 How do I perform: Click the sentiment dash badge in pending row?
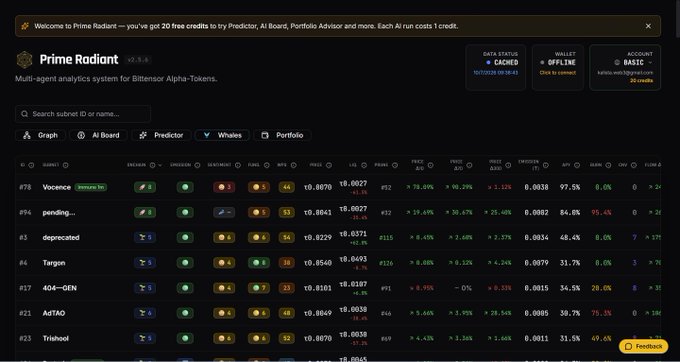pyautogui.click(x=224, y=212)
